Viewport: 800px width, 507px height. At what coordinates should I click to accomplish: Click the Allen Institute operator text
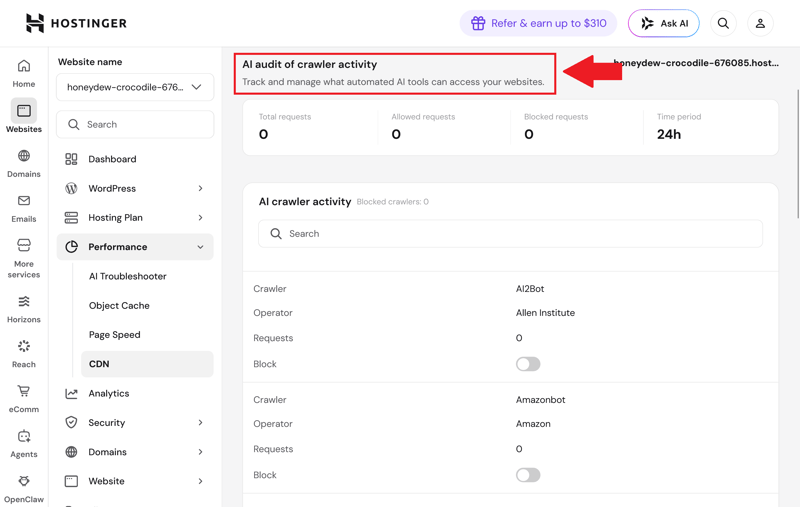coord(545,313)
